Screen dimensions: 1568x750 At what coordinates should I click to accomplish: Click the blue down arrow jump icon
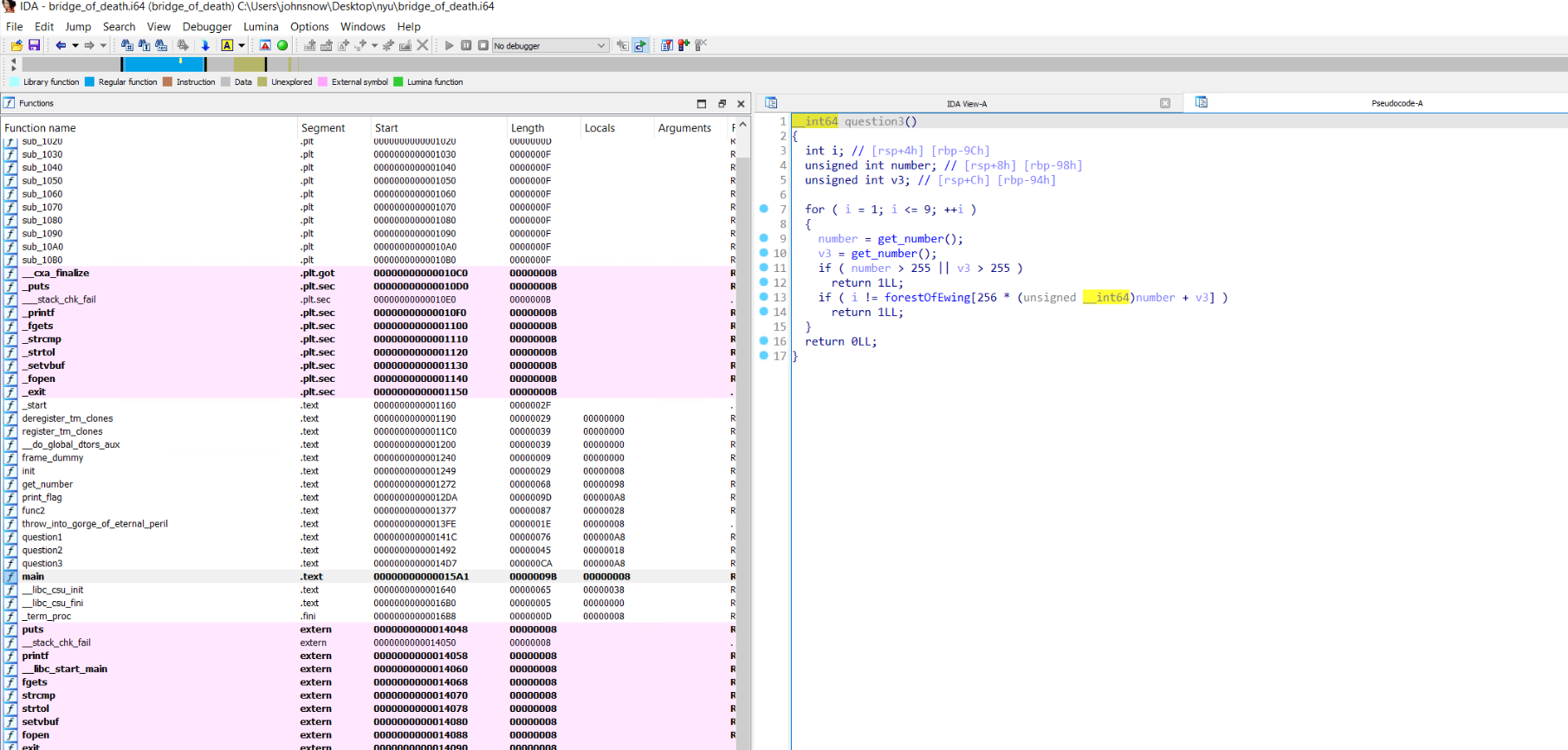click(205, 45)
